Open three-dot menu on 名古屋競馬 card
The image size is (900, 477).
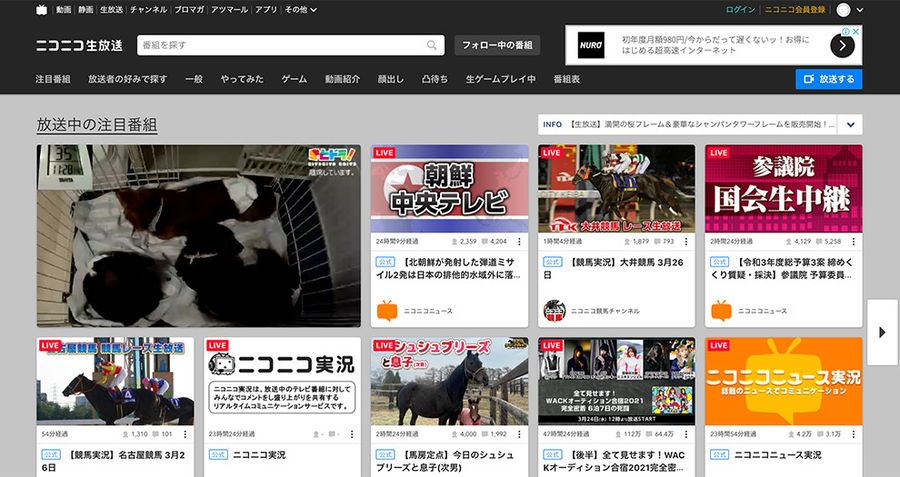click(x=185, y=435)
